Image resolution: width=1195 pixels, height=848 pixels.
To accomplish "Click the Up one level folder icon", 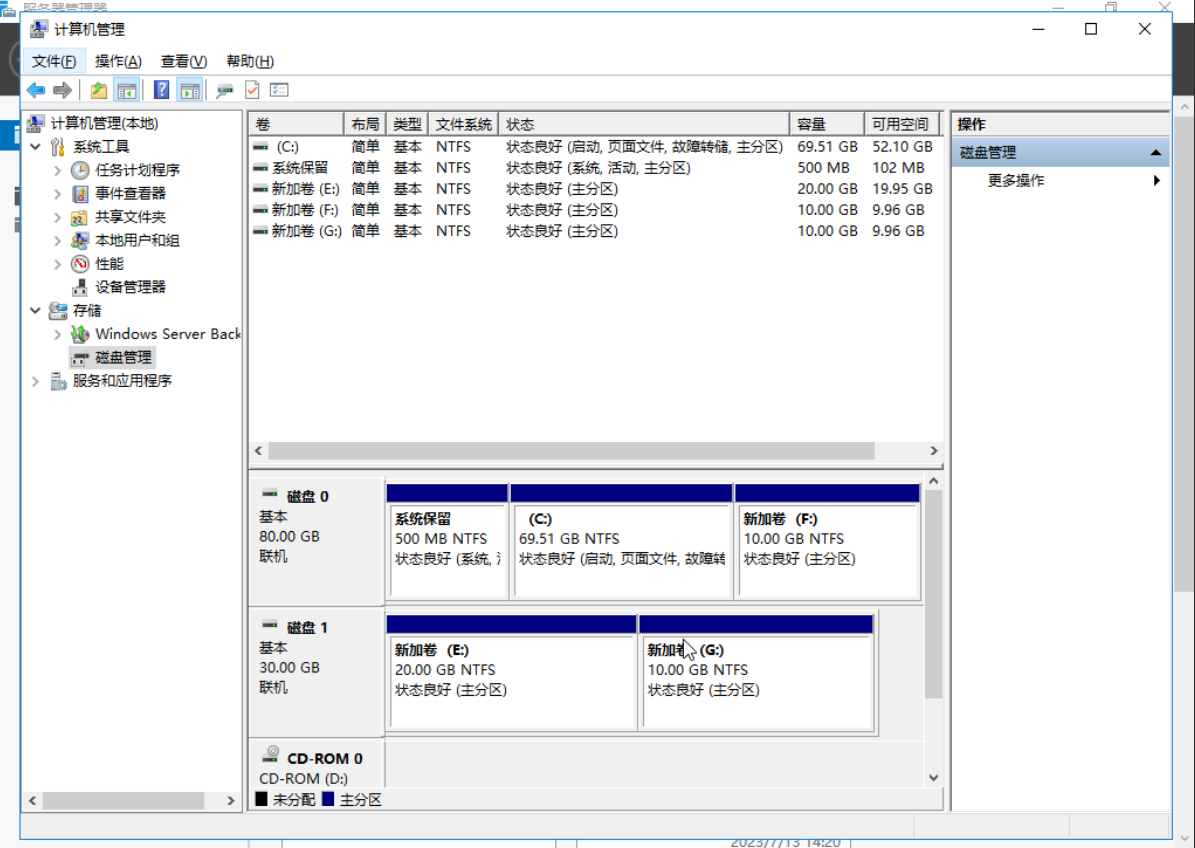I will pos(99,90).
